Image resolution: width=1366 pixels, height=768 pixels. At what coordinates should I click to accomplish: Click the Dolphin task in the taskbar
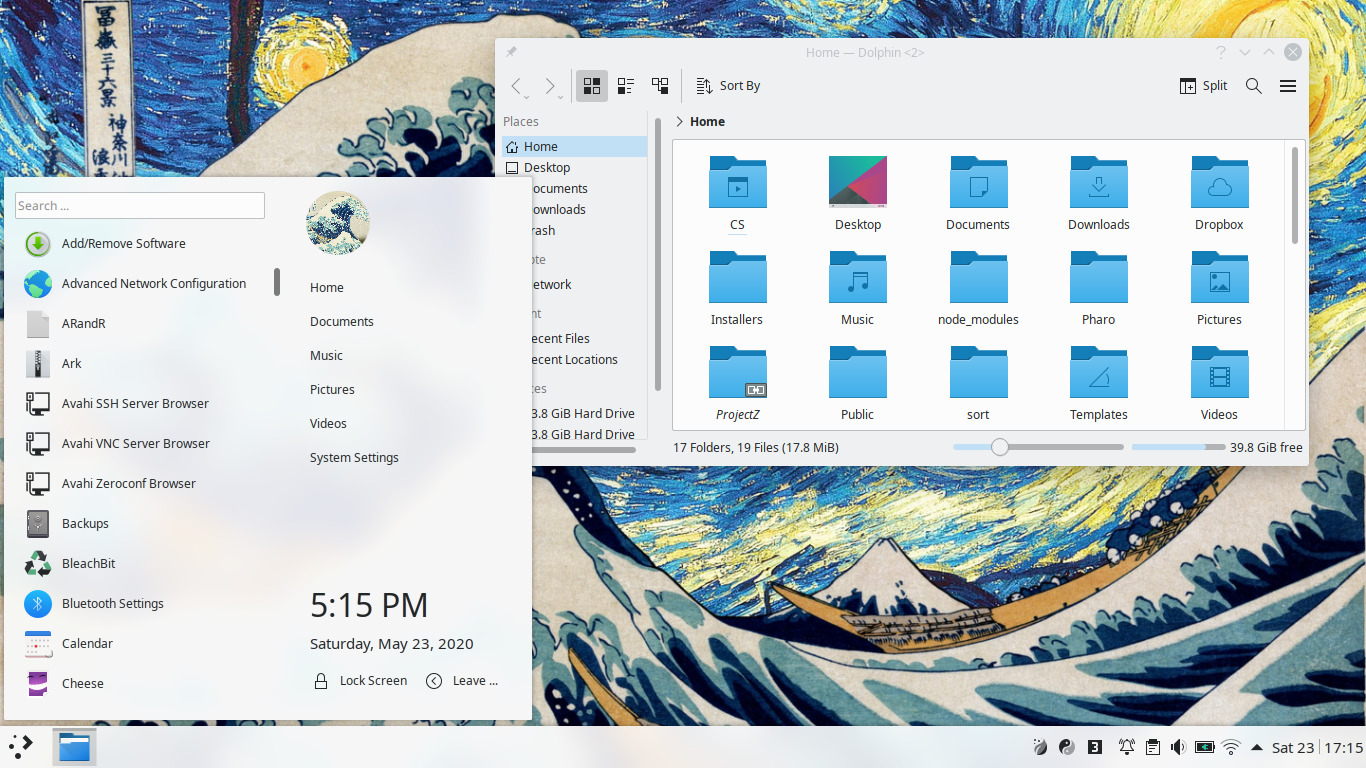point(74,747)
